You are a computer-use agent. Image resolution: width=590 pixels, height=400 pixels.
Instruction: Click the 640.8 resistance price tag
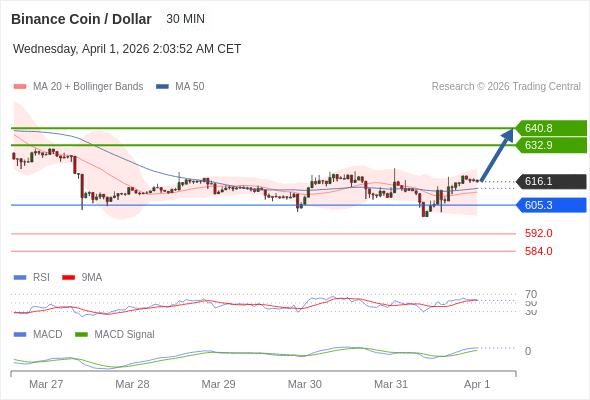(x=551, y=128)
